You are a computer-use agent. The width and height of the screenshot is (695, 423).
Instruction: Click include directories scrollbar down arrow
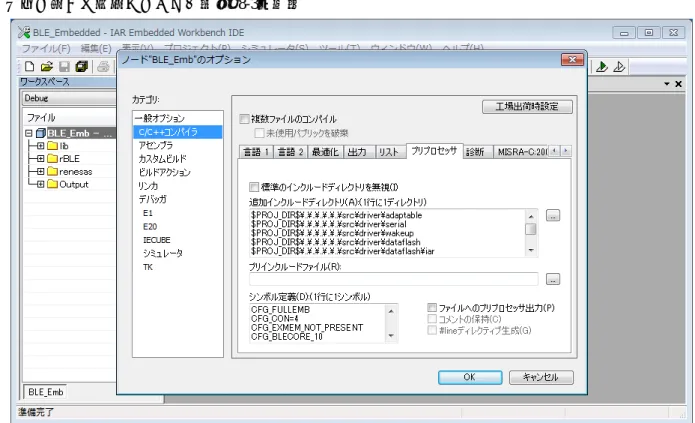coord(531,251)
